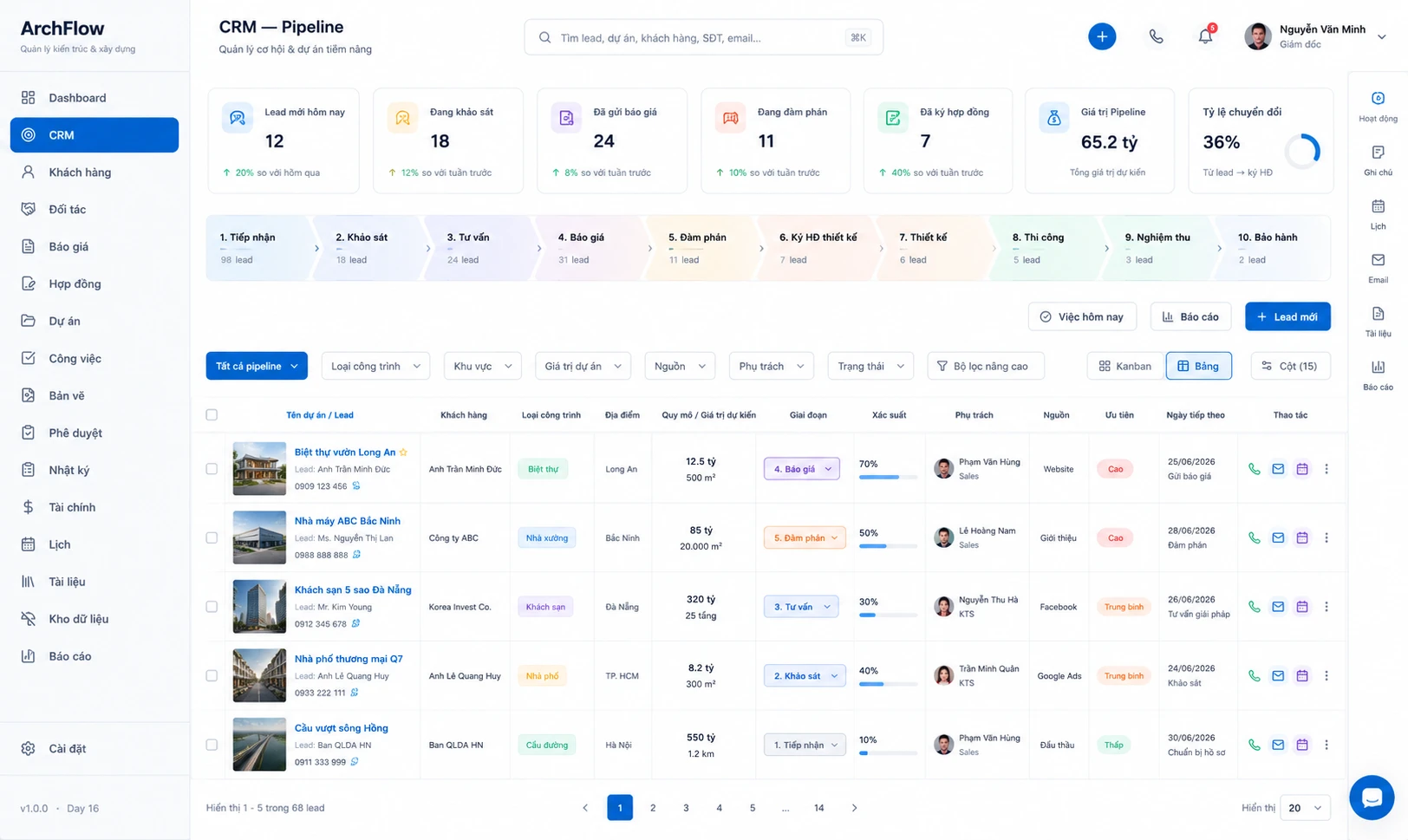
Task: Click 70% probability bar for Long An
Action: 888,477
